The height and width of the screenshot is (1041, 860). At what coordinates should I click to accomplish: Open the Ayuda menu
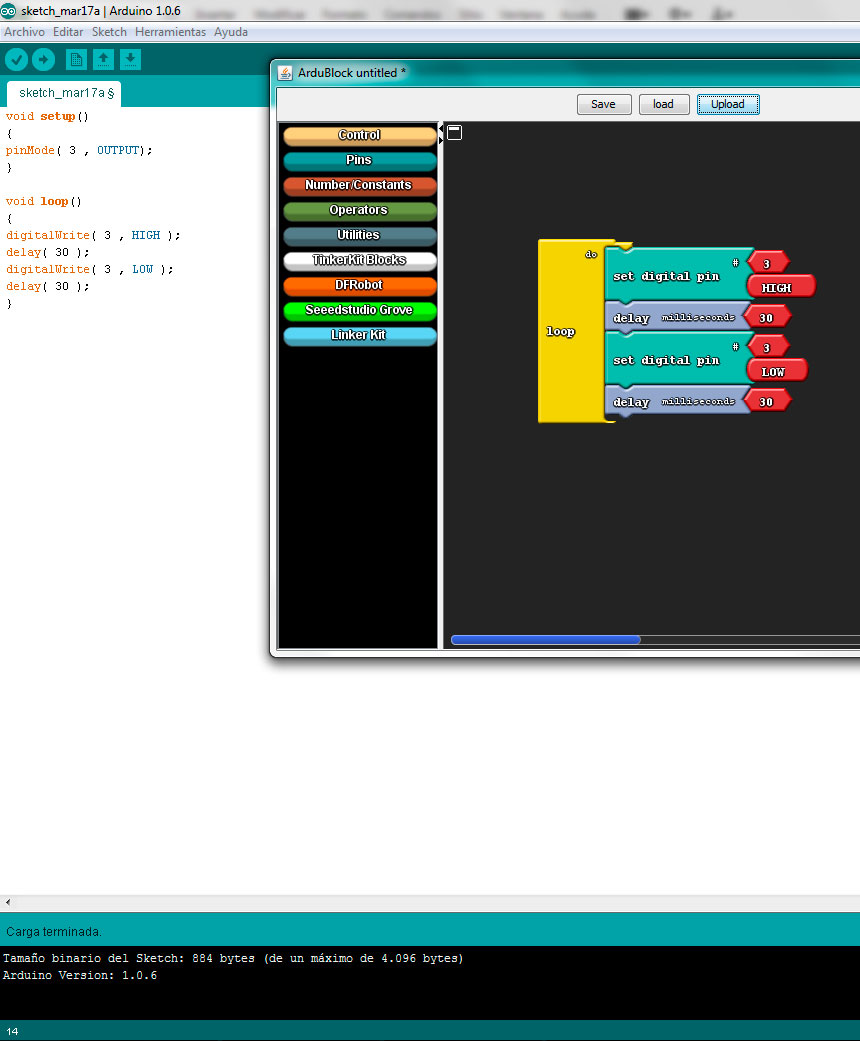230,32
